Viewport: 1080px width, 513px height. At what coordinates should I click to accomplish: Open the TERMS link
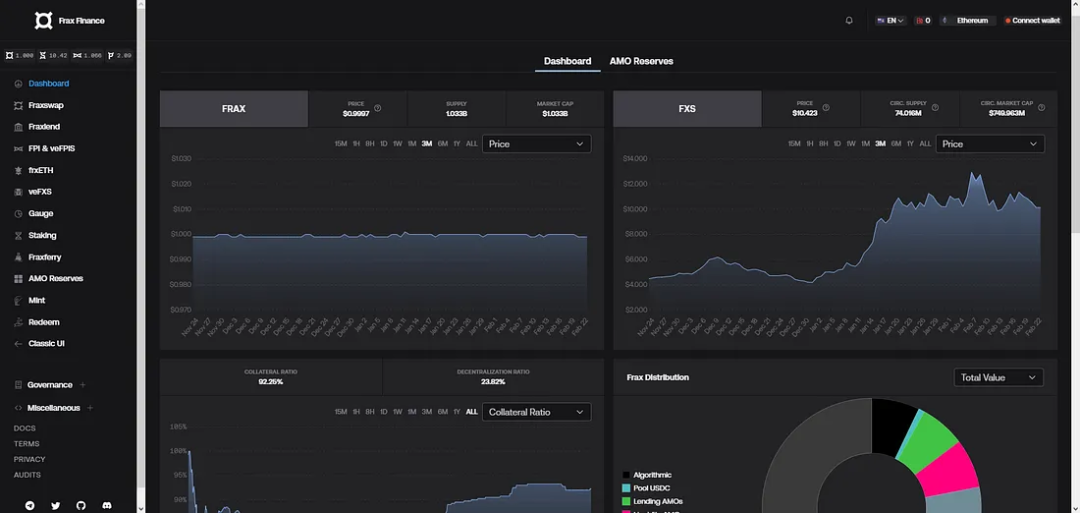point(26,444)
